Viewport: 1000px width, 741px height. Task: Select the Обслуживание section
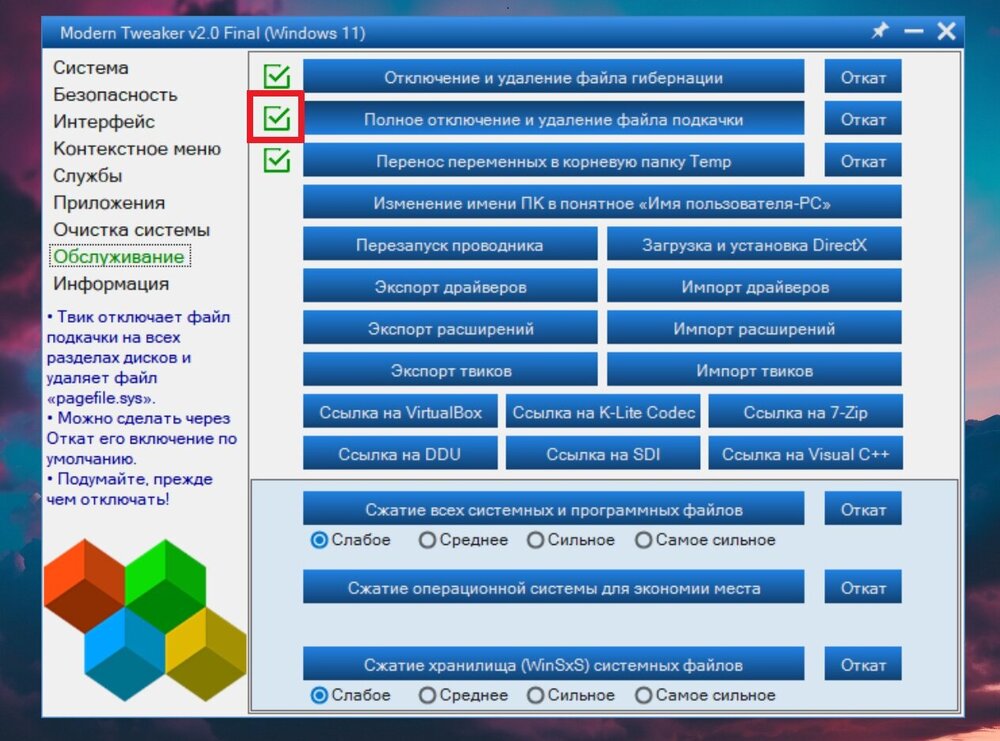(x=119, y=256)
